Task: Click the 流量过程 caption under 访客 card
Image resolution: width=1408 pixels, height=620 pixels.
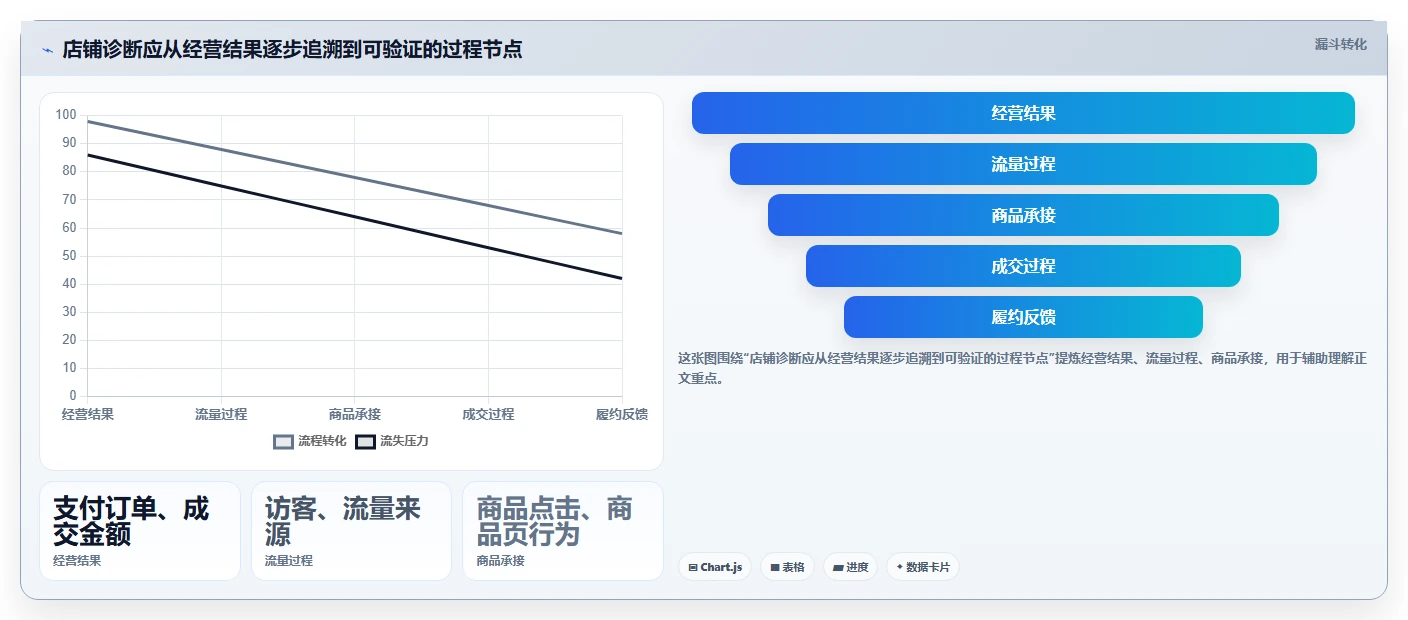Action: point(289,561)
